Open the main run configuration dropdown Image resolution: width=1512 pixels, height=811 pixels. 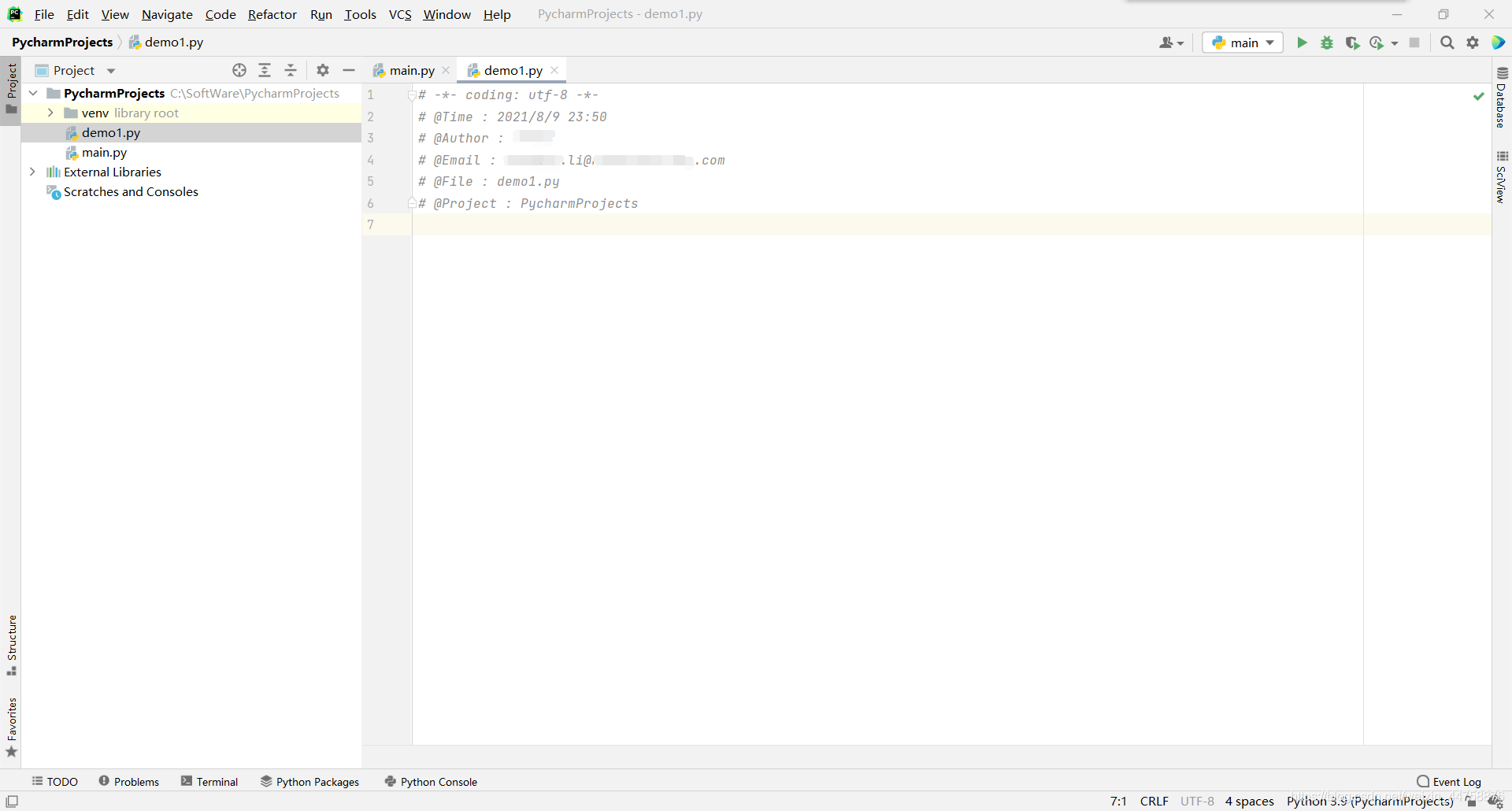pos(1243,43)
